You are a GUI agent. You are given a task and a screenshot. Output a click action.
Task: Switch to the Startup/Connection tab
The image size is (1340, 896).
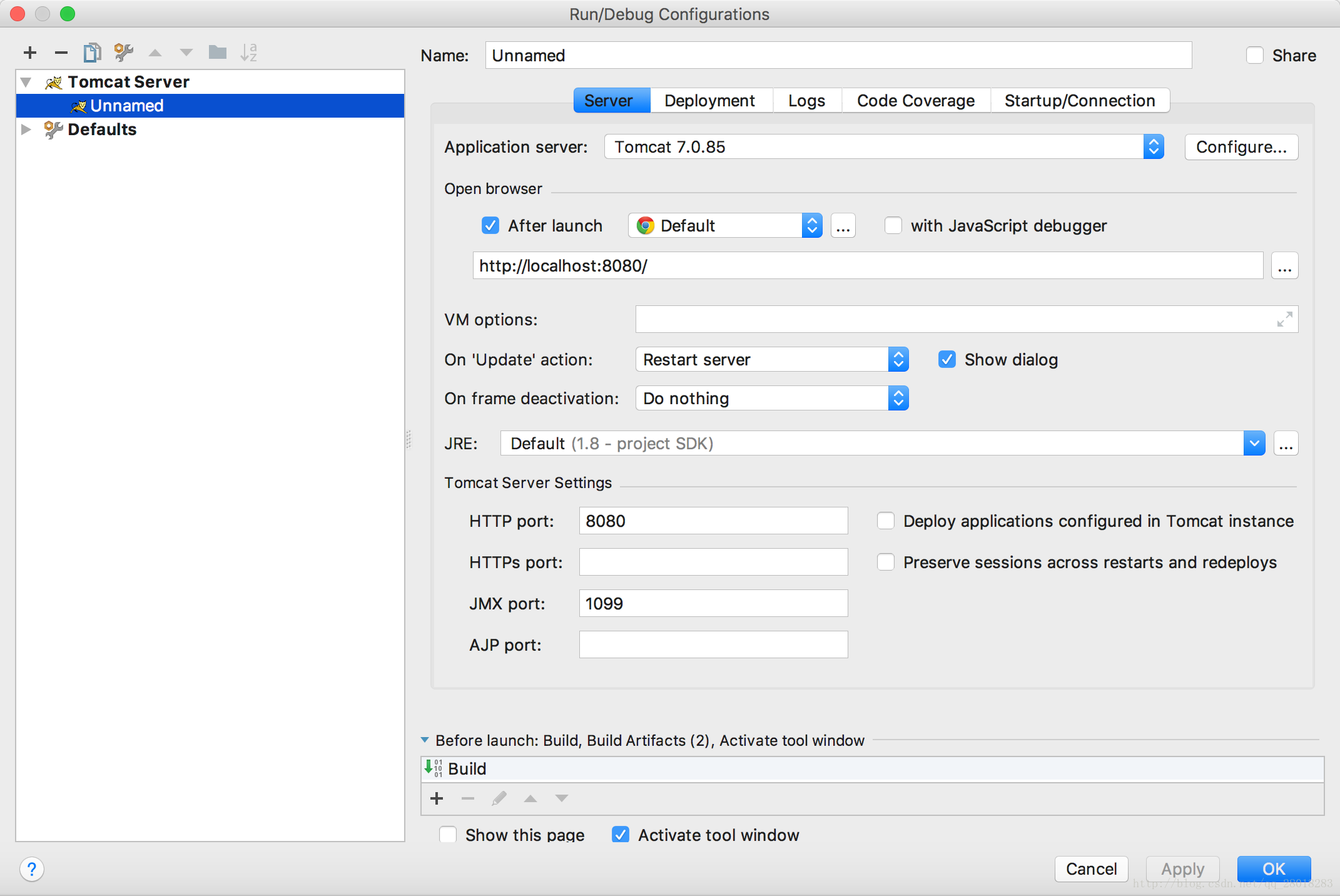(1080, 101)
